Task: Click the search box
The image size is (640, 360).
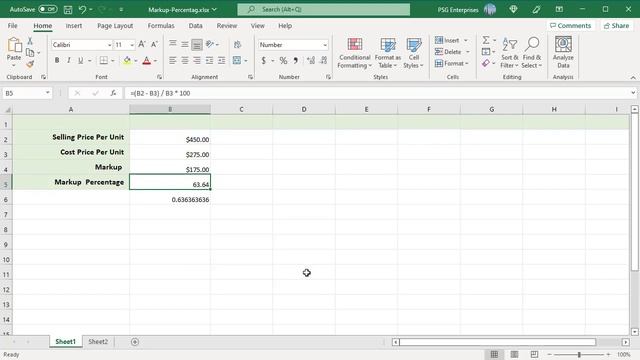Action: [x=324, y=9]
